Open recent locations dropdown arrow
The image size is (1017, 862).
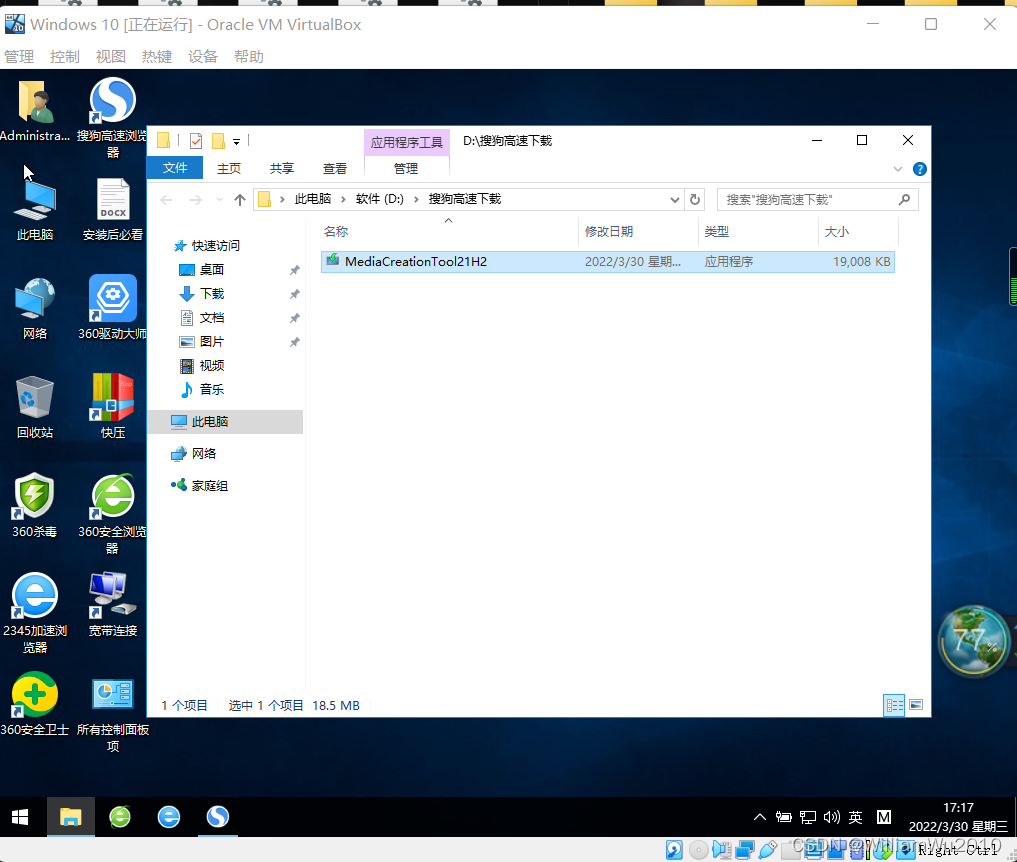219,200
